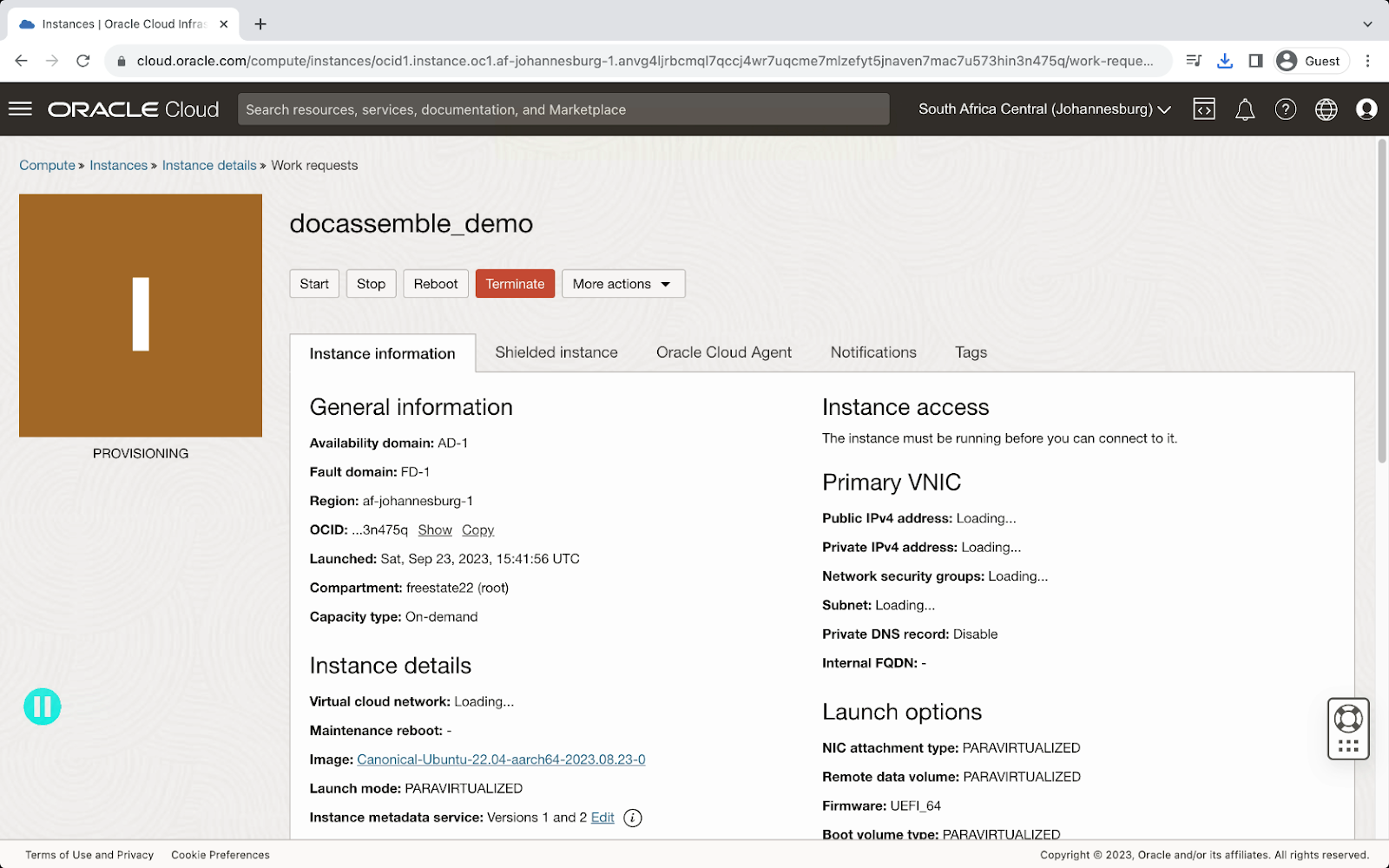
Task: Open the help question mark icon
Action: (1286, 109)
